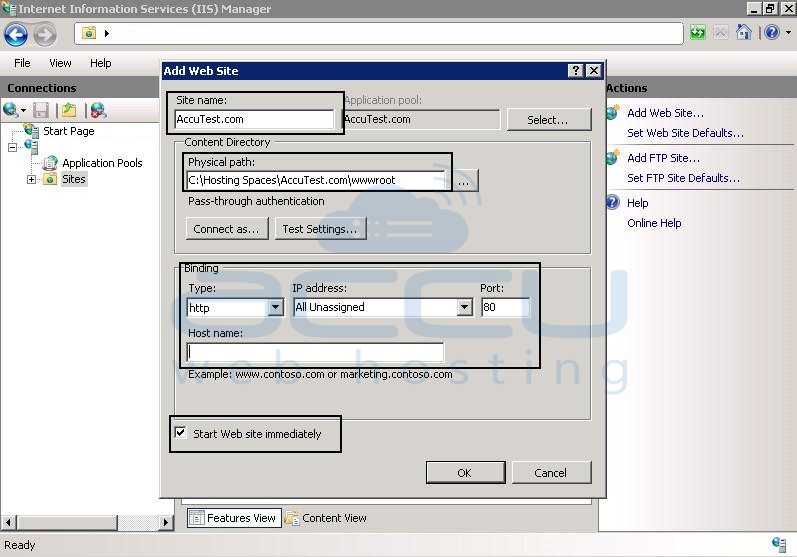The width and height of the screenshot is (797, 557).
Task: Click the status bar network icon
Action: [779, 544]
